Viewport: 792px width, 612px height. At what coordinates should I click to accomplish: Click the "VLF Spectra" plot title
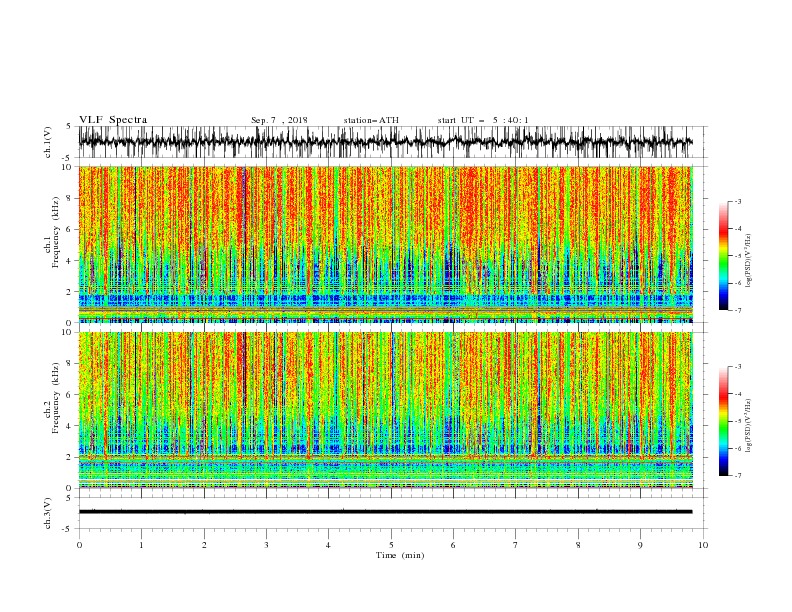(113, 120)
